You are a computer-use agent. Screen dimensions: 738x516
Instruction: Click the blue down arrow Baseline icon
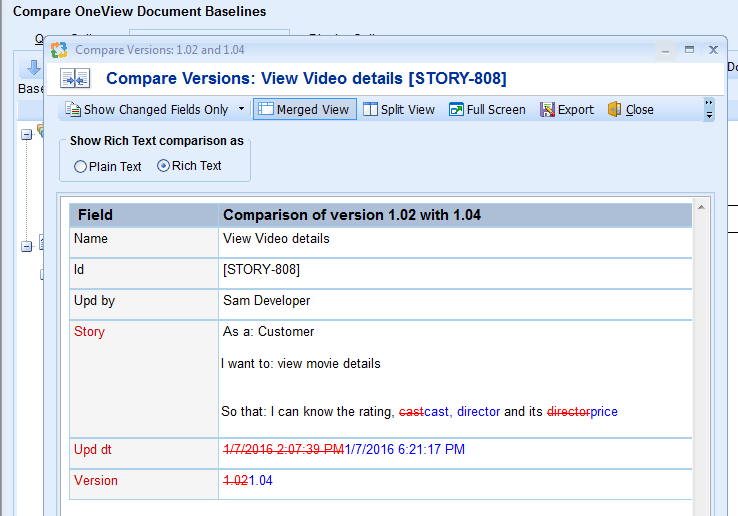30,69
